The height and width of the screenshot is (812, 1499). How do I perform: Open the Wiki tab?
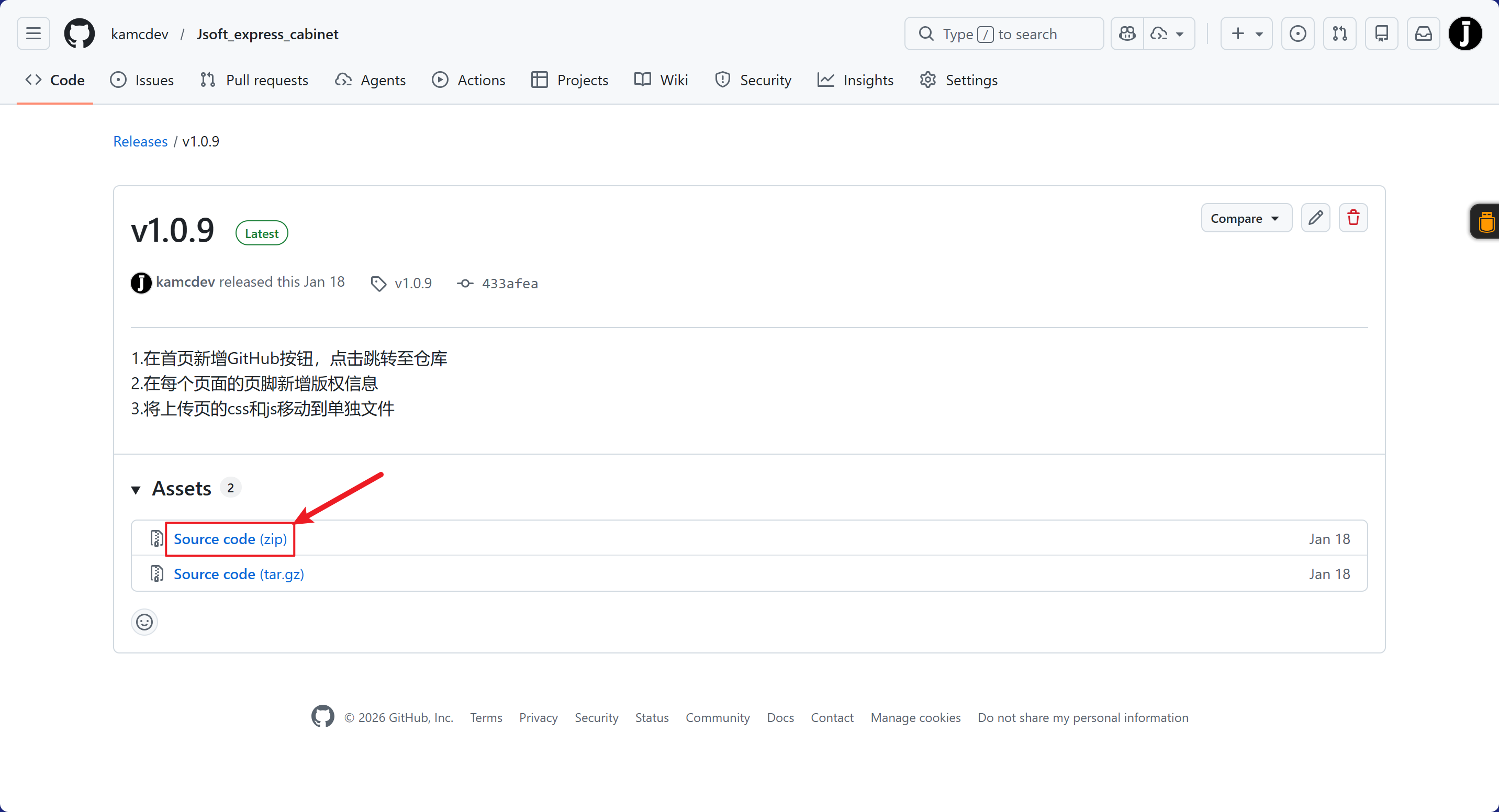pos(661,80)
